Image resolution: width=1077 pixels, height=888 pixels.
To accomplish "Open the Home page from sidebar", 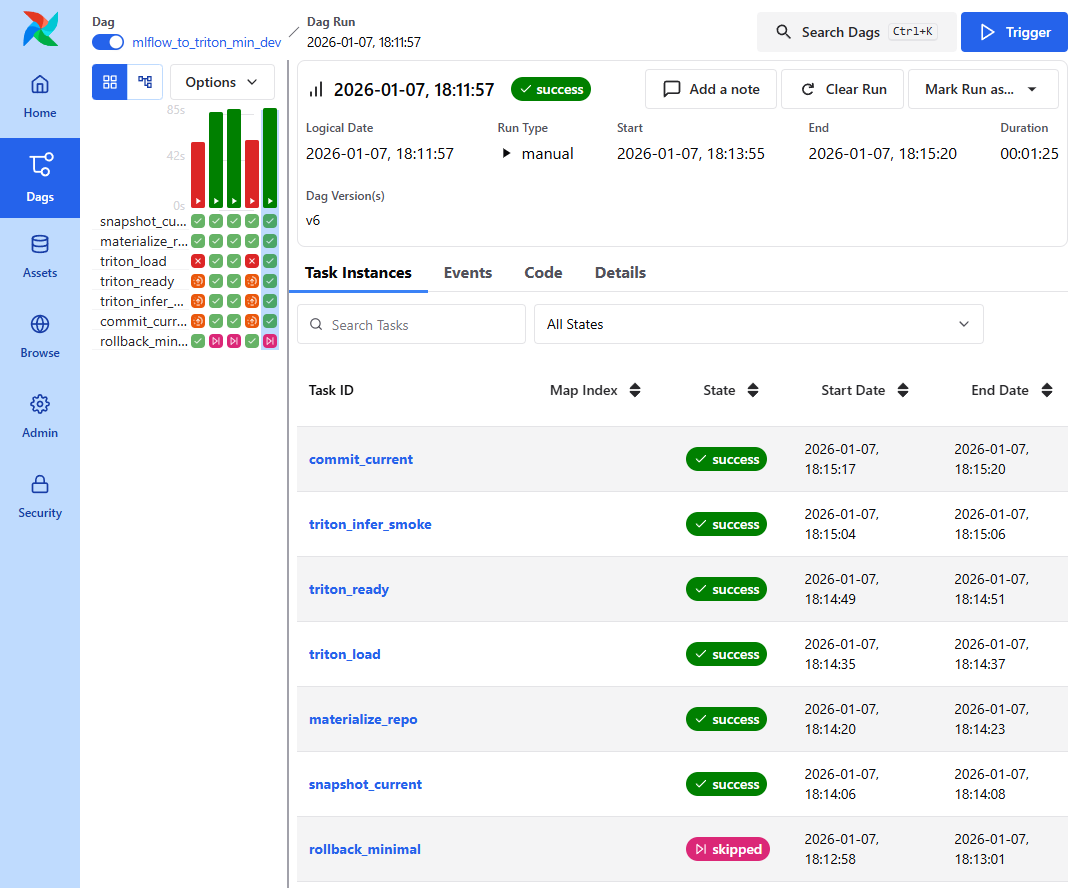I will (x=40, y=97).
